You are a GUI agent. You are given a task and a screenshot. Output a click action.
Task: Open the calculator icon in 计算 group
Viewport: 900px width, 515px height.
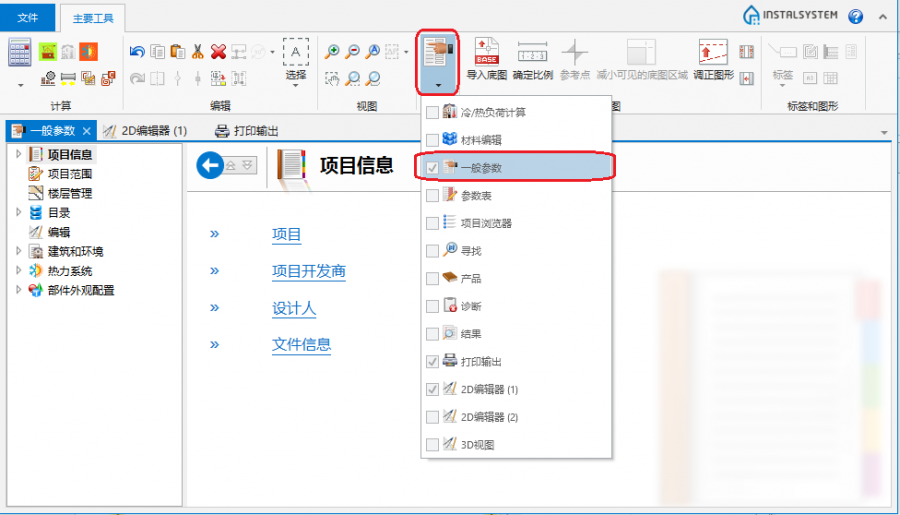point(19,53)
